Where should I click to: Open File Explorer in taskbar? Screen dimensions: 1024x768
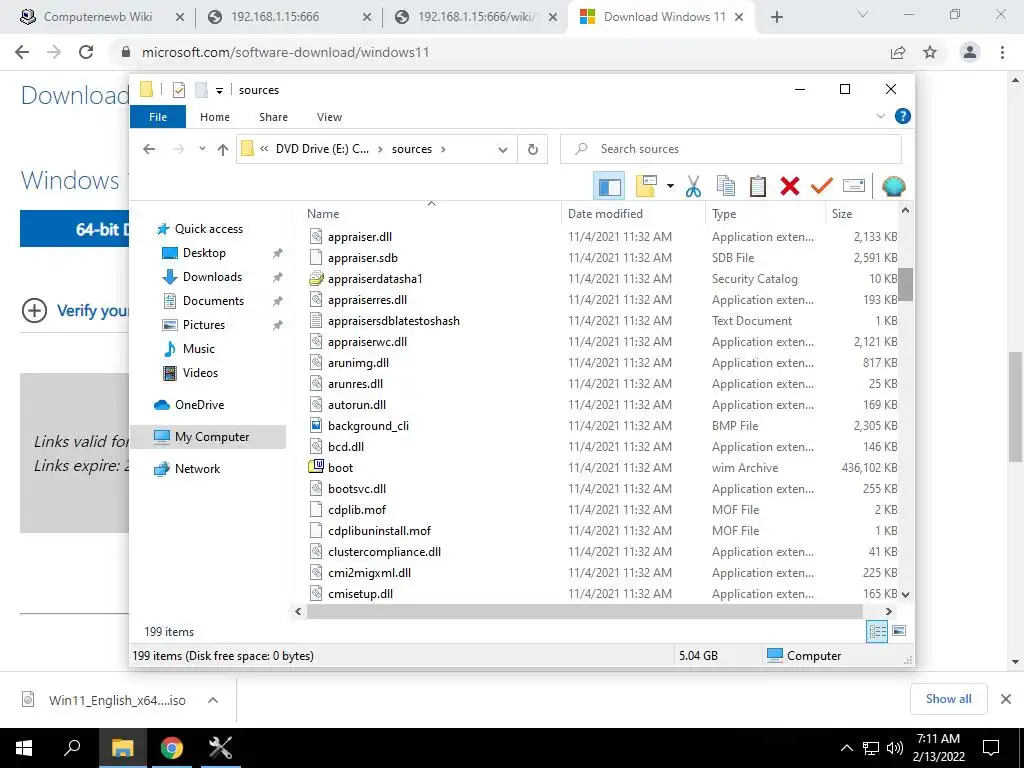pyautogui.click(x=122, y=748)
